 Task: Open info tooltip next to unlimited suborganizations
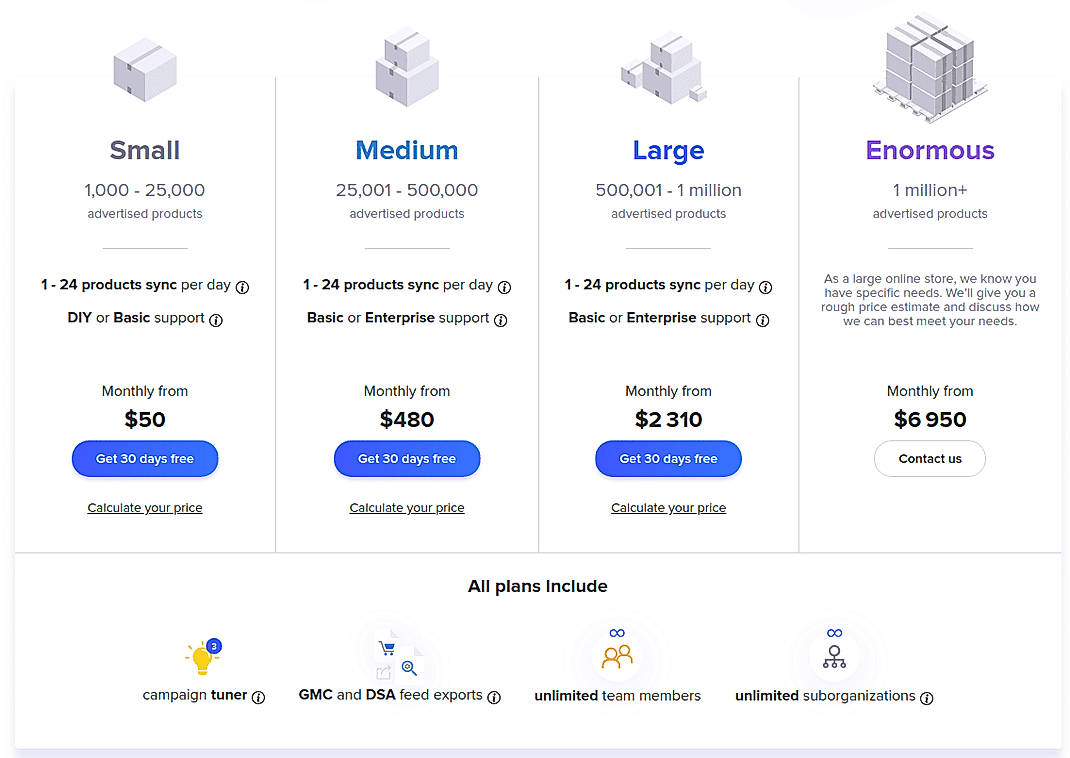(927, 699)
